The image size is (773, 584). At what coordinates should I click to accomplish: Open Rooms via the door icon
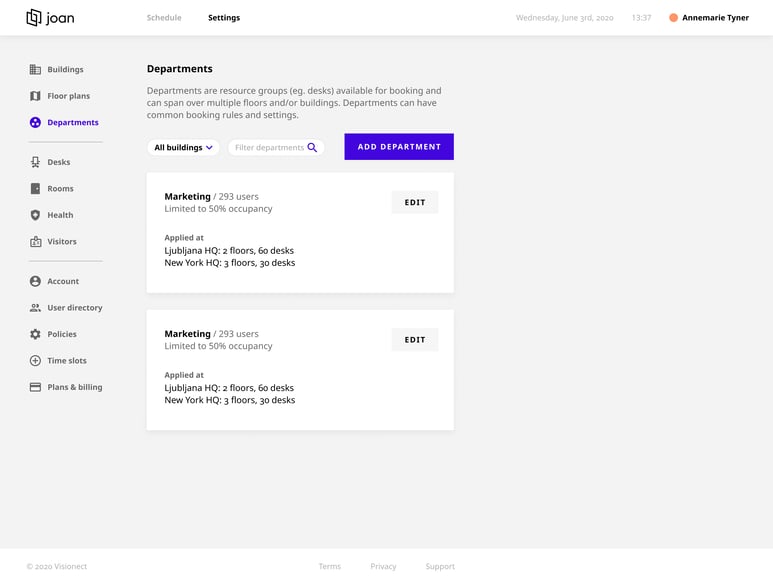point(35,189)
